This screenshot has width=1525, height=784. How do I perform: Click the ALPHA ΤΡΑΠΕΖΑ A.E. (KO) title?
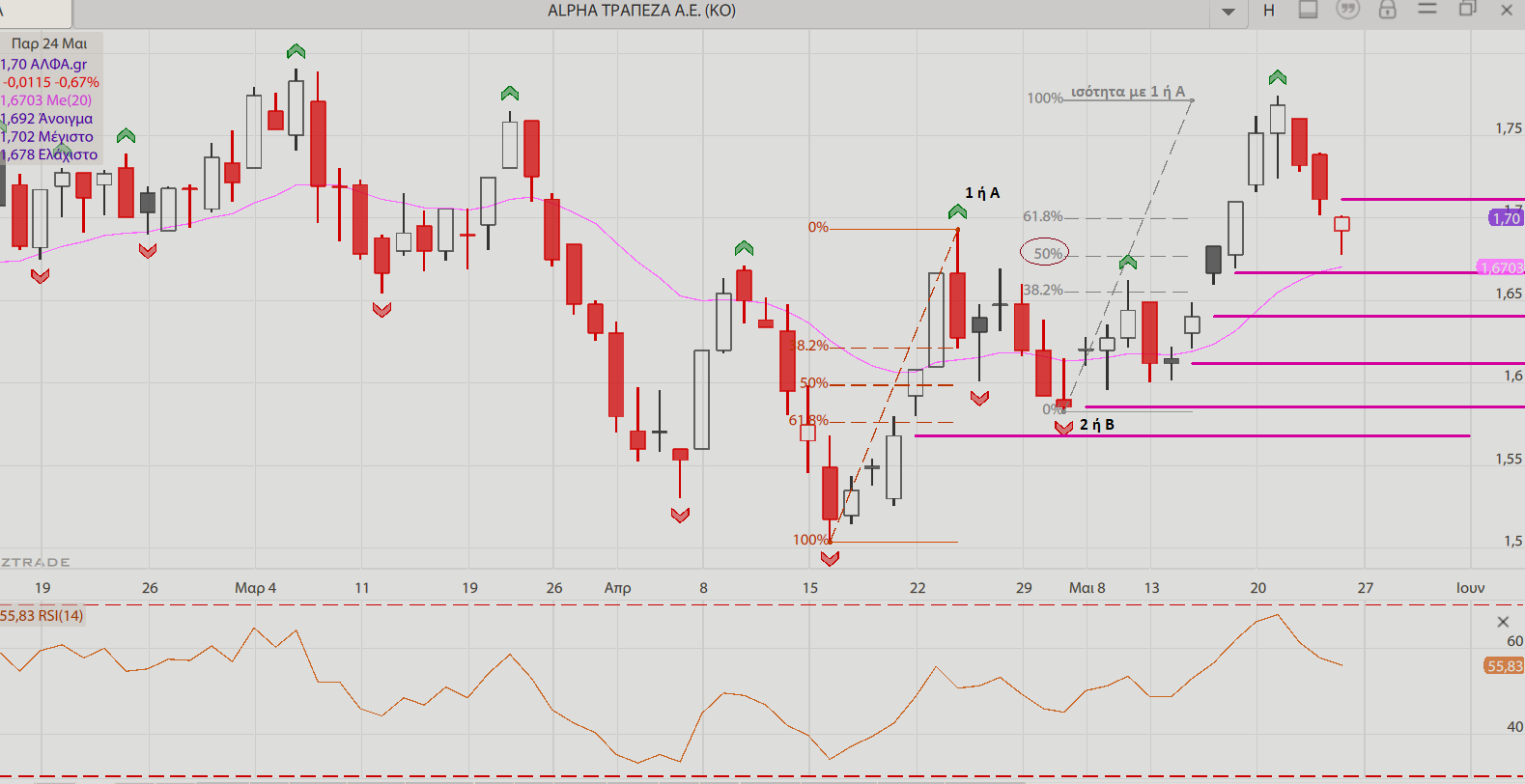[x=642, y=11]
